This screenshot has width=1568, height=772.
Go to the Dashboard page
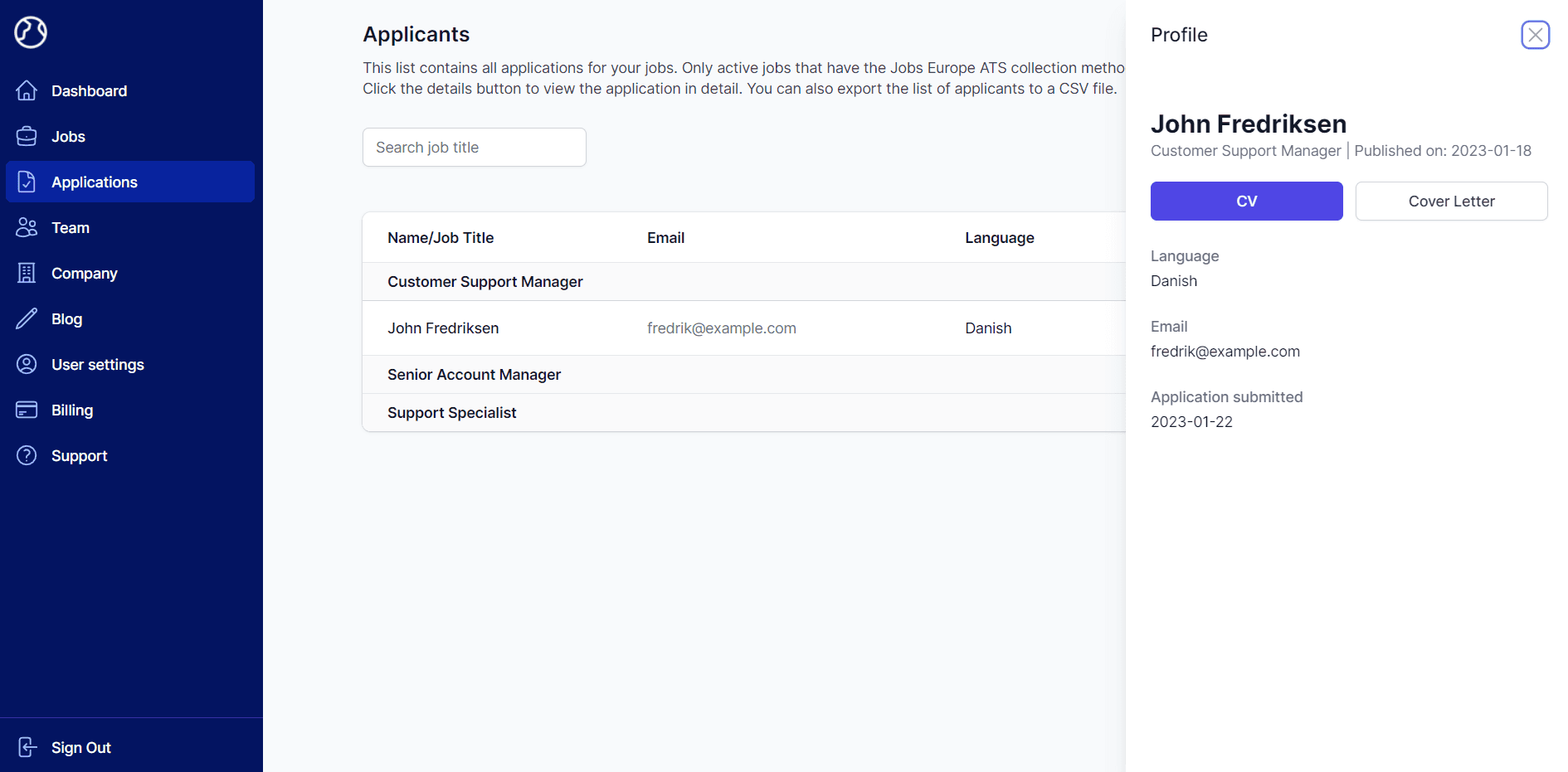pyautogui.click(x=89, y=90)
